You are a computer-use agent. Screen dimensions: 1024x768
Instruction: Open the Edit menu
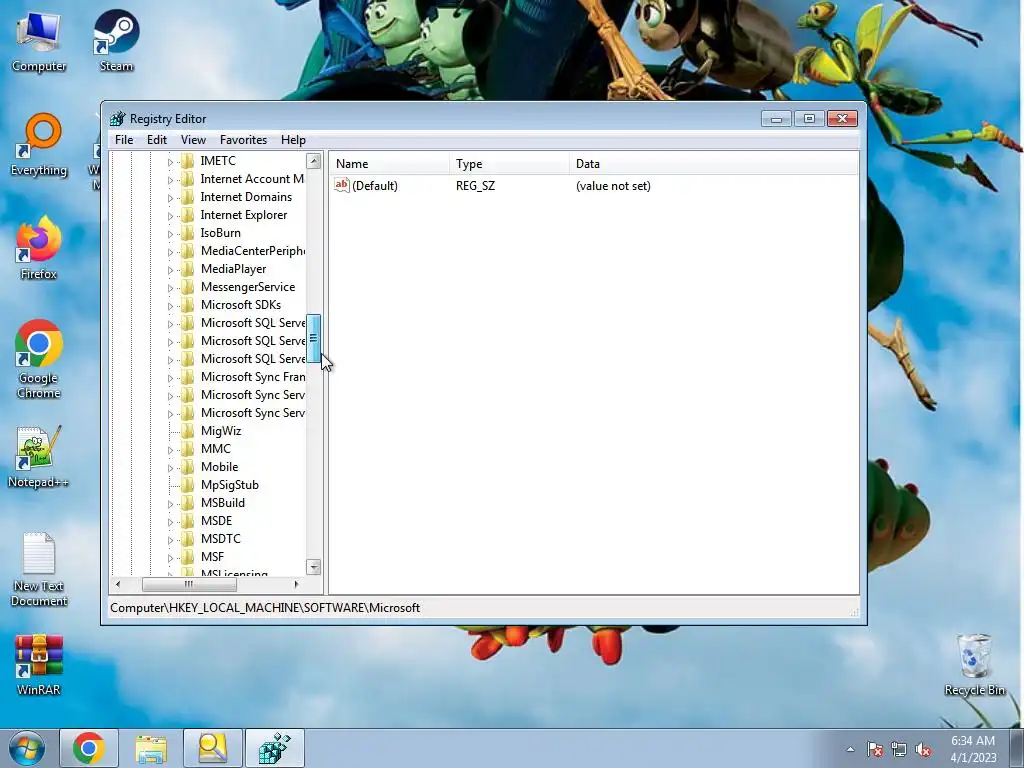point(157,140)
